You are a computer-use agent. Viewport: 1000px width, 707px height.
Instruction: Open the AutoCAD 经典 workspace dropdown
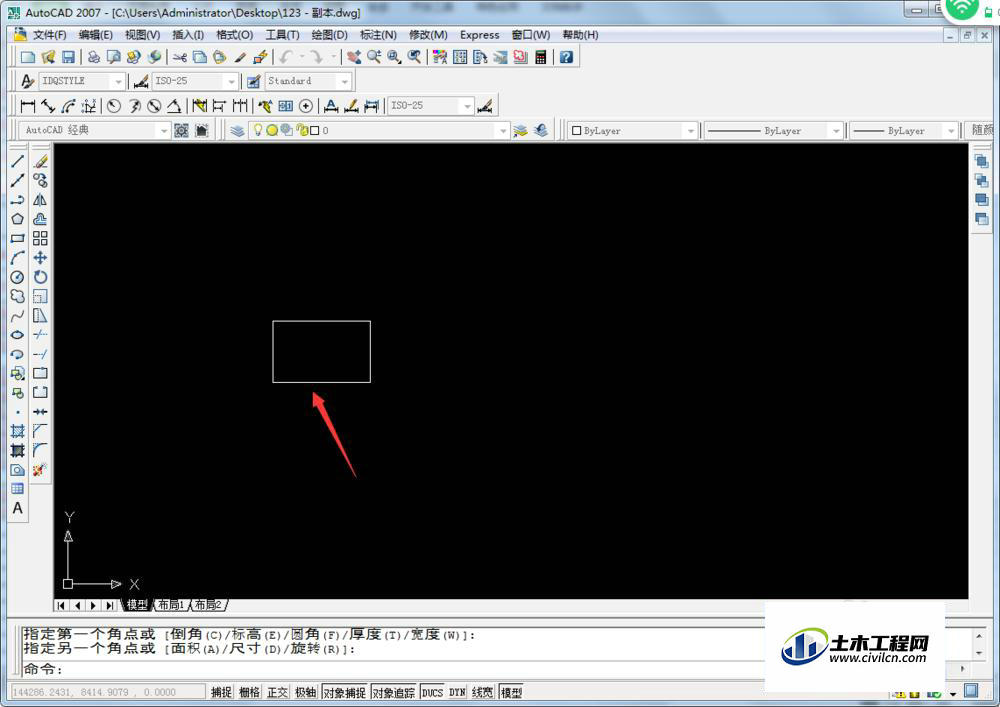pos(163,130)
